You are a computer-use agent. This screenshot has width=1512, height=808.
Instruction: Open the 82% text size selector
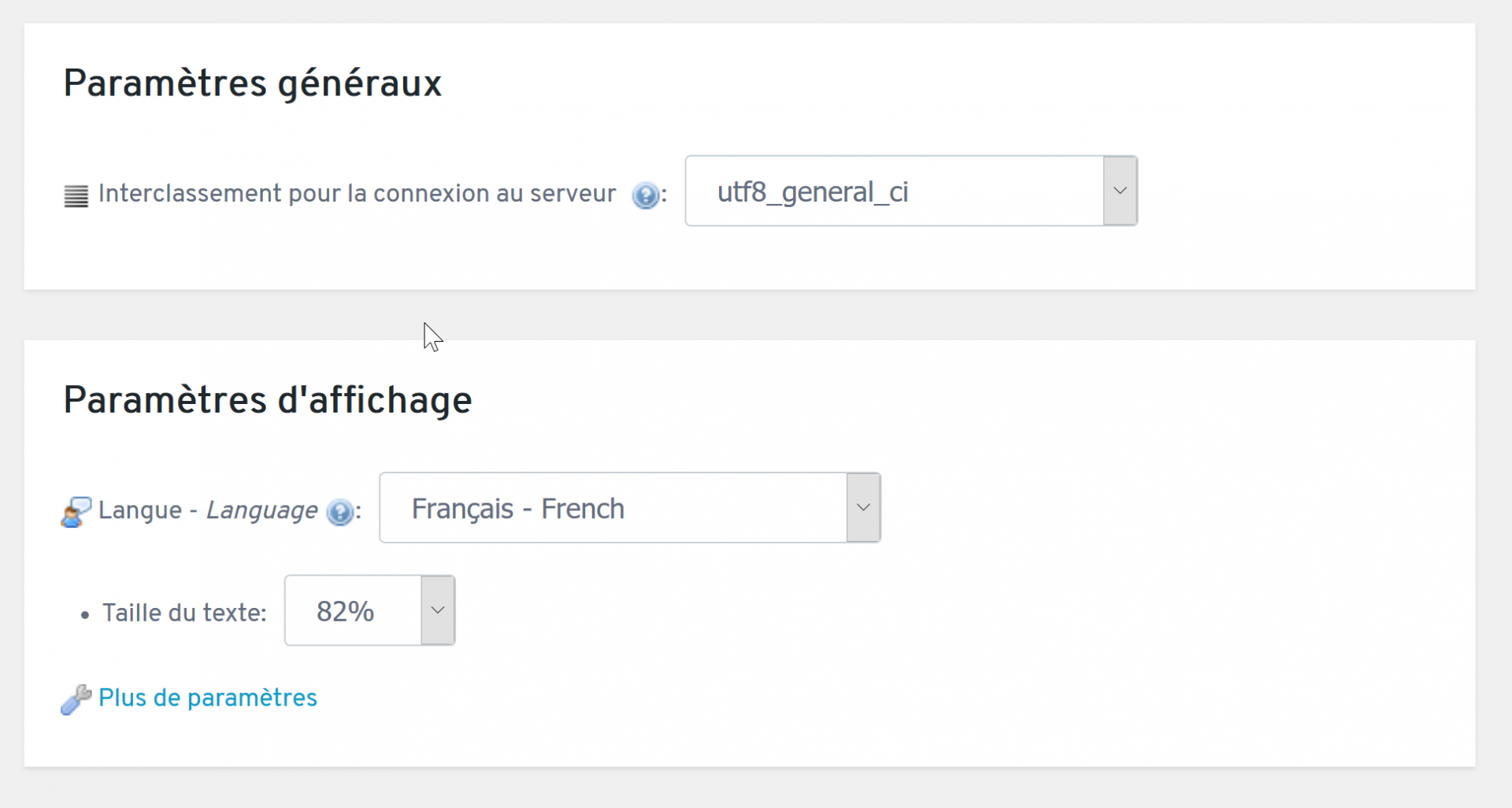[369, 610]
